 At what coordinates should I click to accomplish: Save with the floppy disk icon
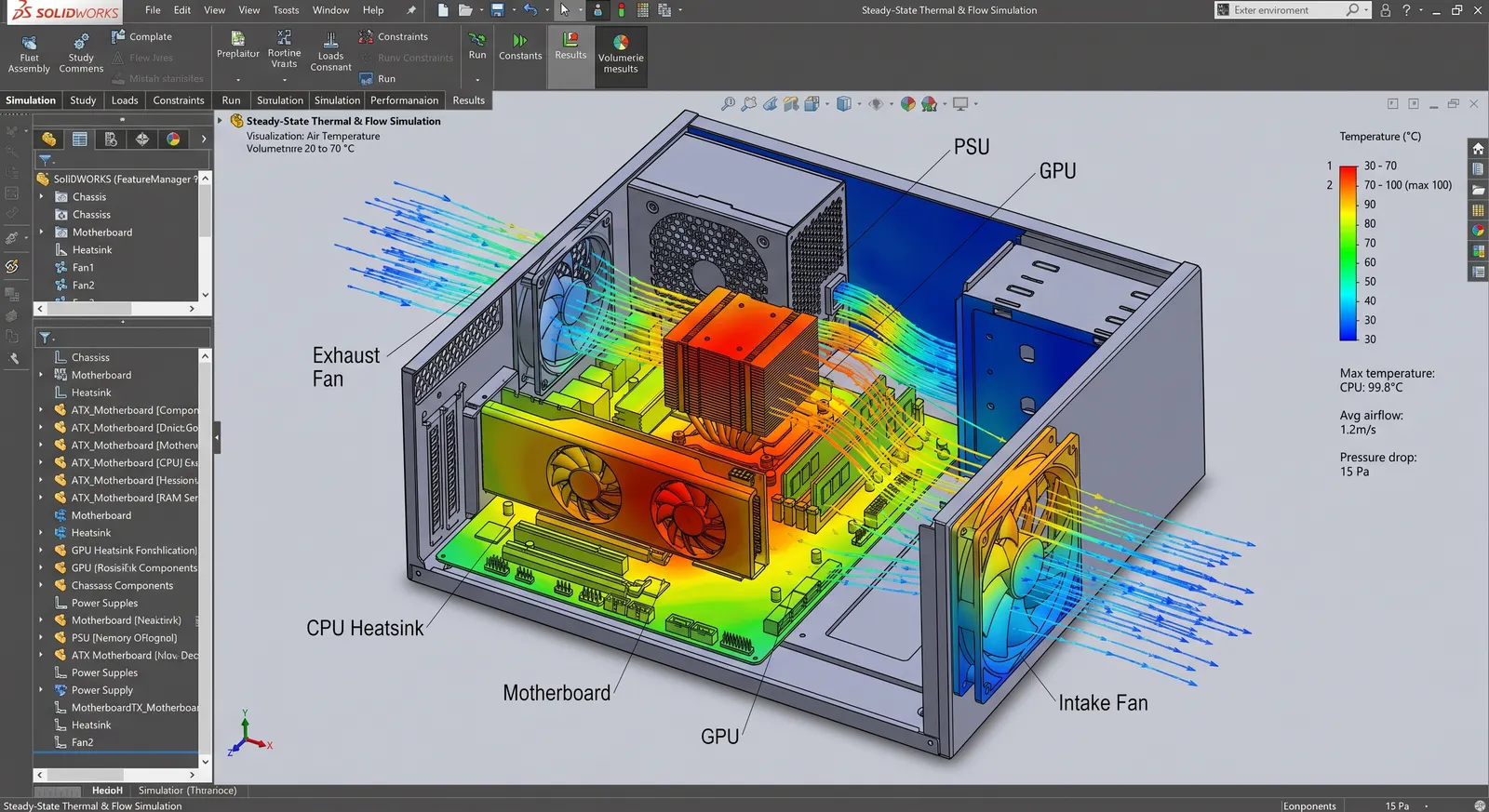click(498, 10)
